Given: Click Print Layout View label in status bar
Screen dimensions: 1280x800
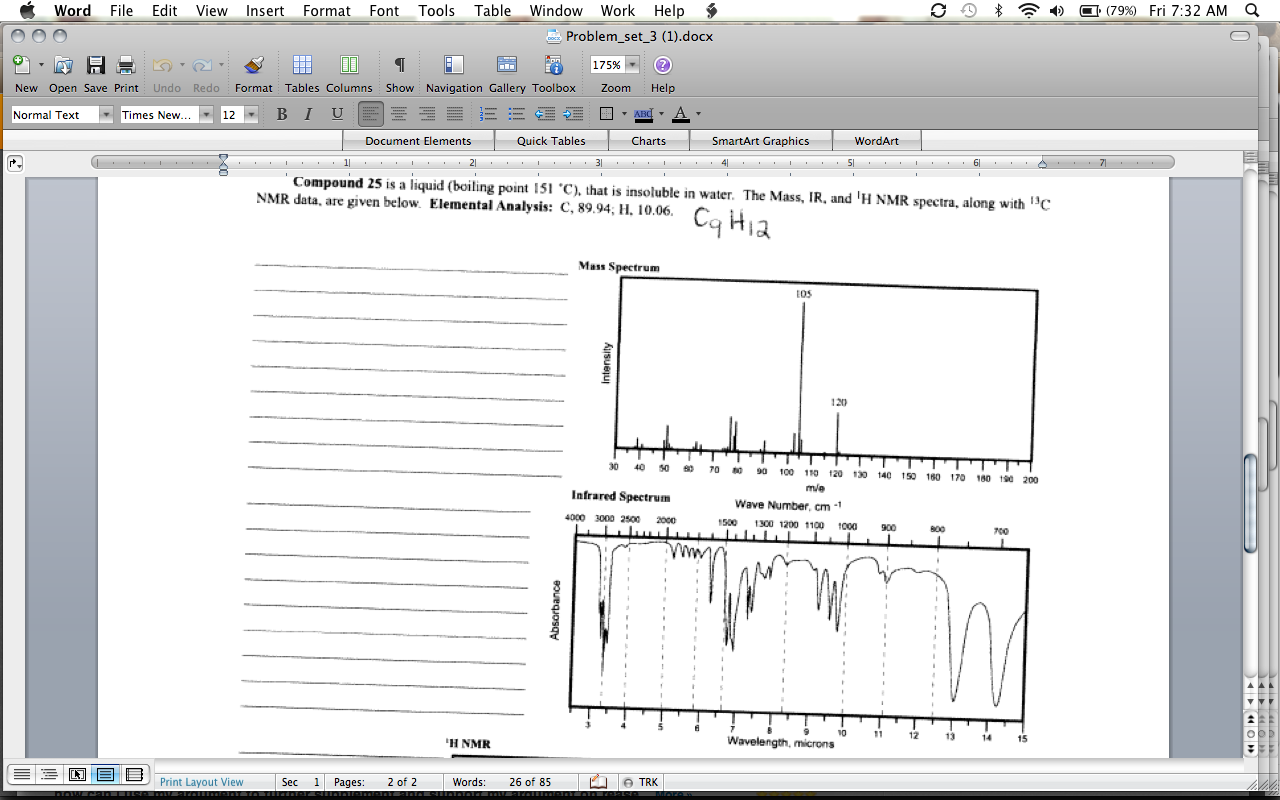Looking at the screenshot, I should tap(201, 782).
